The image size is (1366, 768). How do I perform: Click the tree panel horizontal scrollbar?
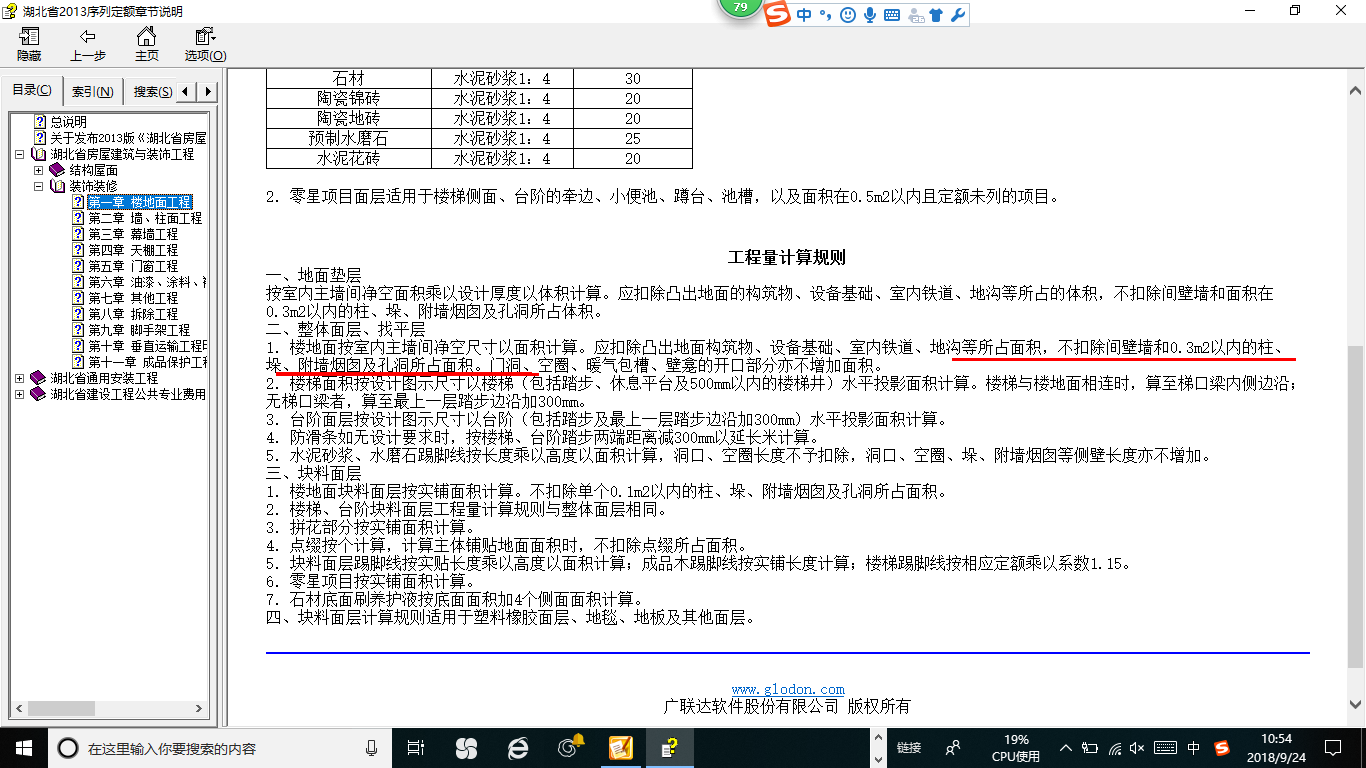[60, 708]
